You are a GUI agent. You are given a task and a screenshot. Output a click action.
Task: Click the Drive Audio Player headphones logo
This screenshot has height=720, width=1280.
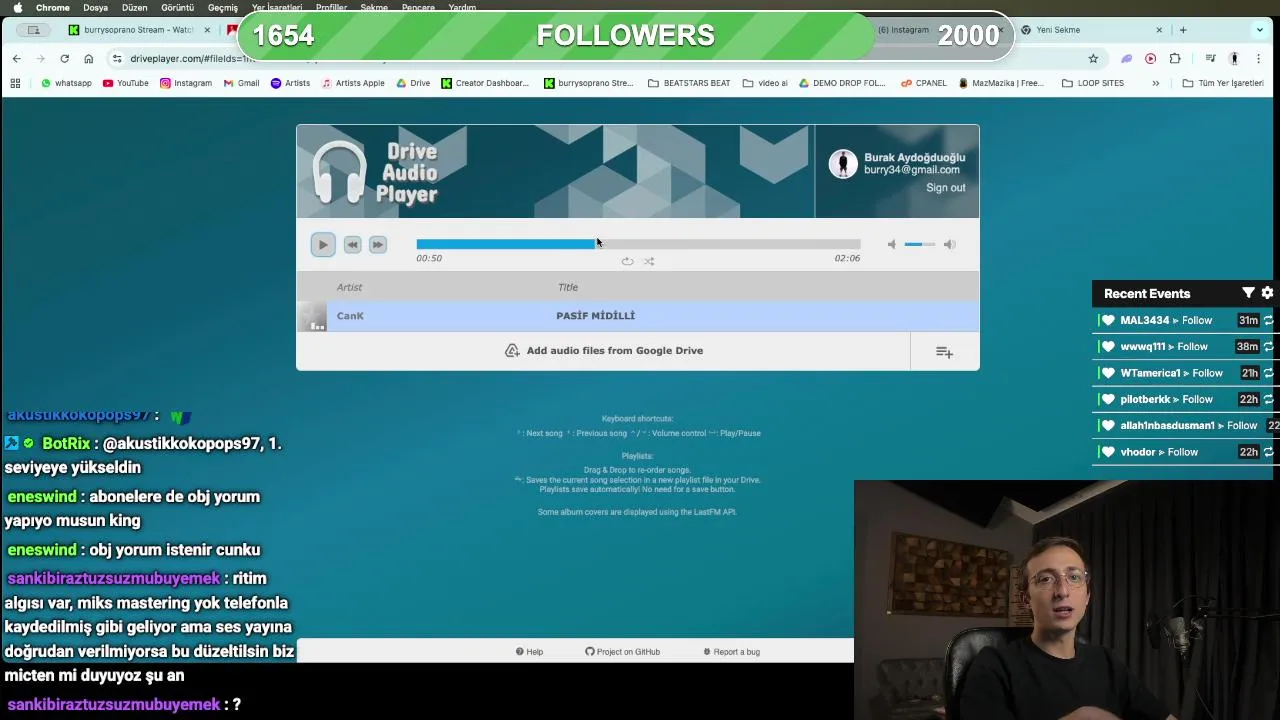[339, 173]
